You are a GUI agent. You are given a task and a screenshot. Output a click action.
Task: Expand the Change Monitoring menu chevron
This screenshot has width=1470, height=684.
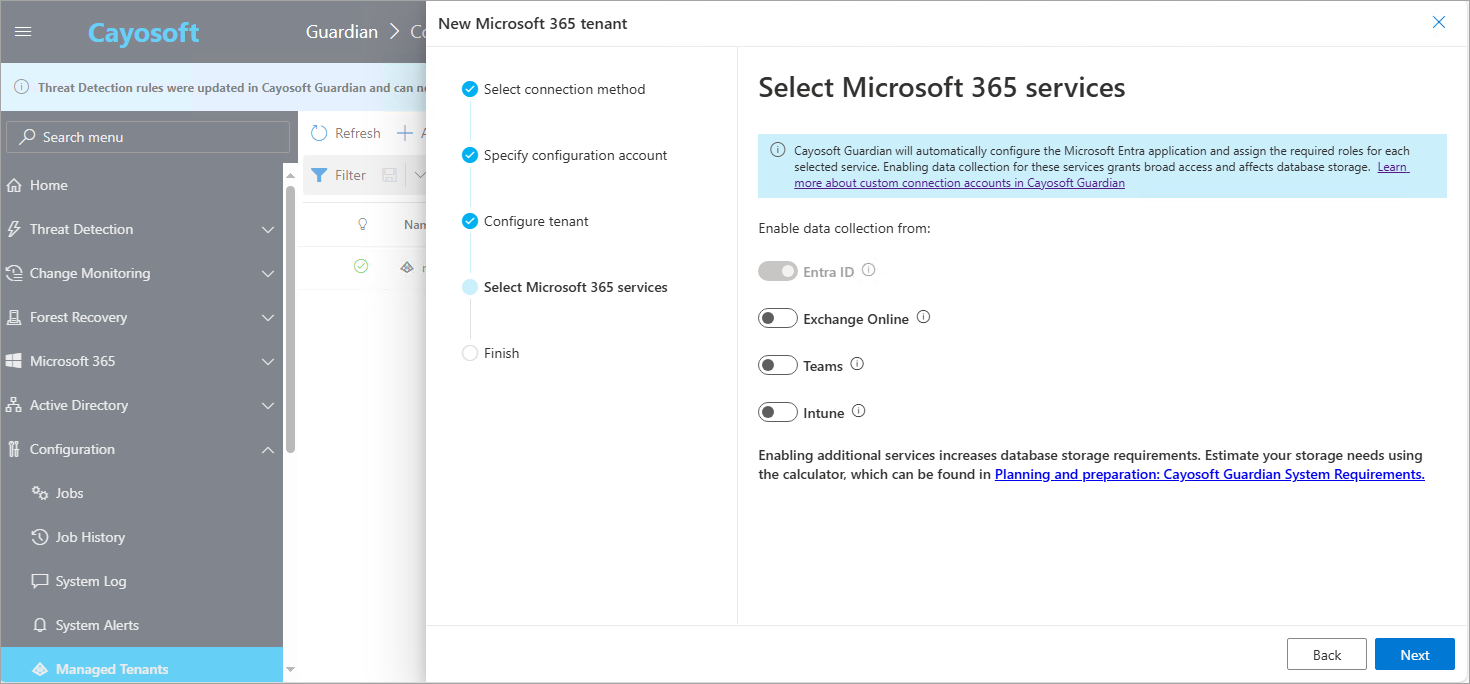coord(268,274)
